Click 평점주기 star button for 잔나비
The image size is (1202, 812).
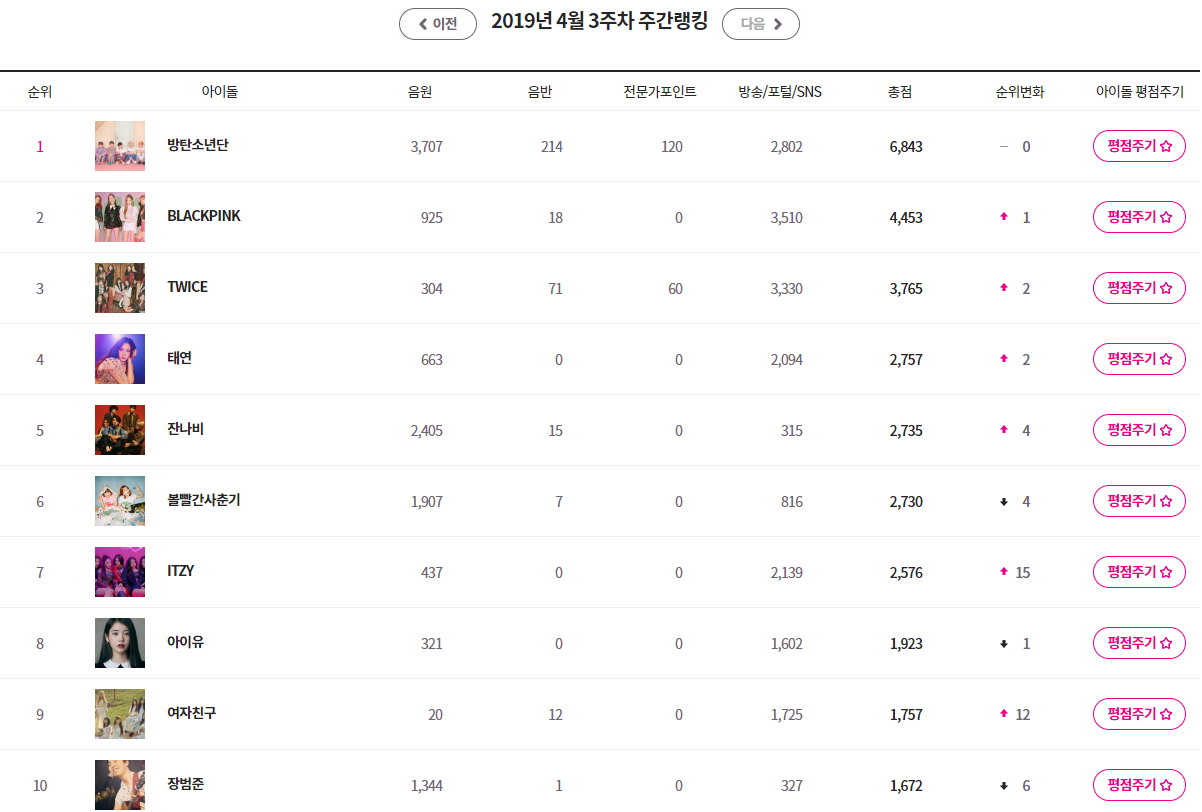[1139, 430]
